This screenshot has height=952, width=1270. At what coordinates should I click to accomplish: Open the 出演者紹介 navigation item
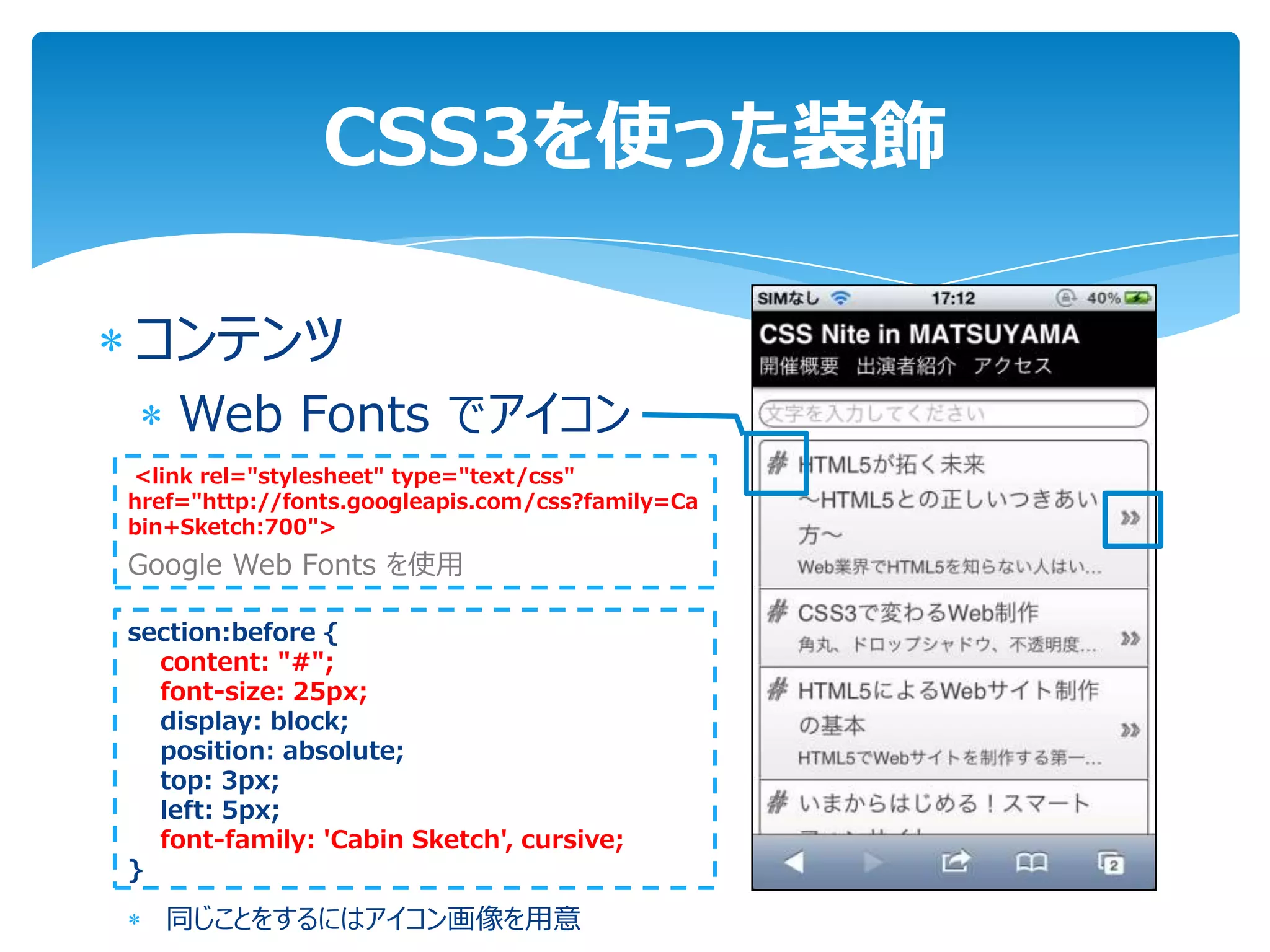[906, 366]
